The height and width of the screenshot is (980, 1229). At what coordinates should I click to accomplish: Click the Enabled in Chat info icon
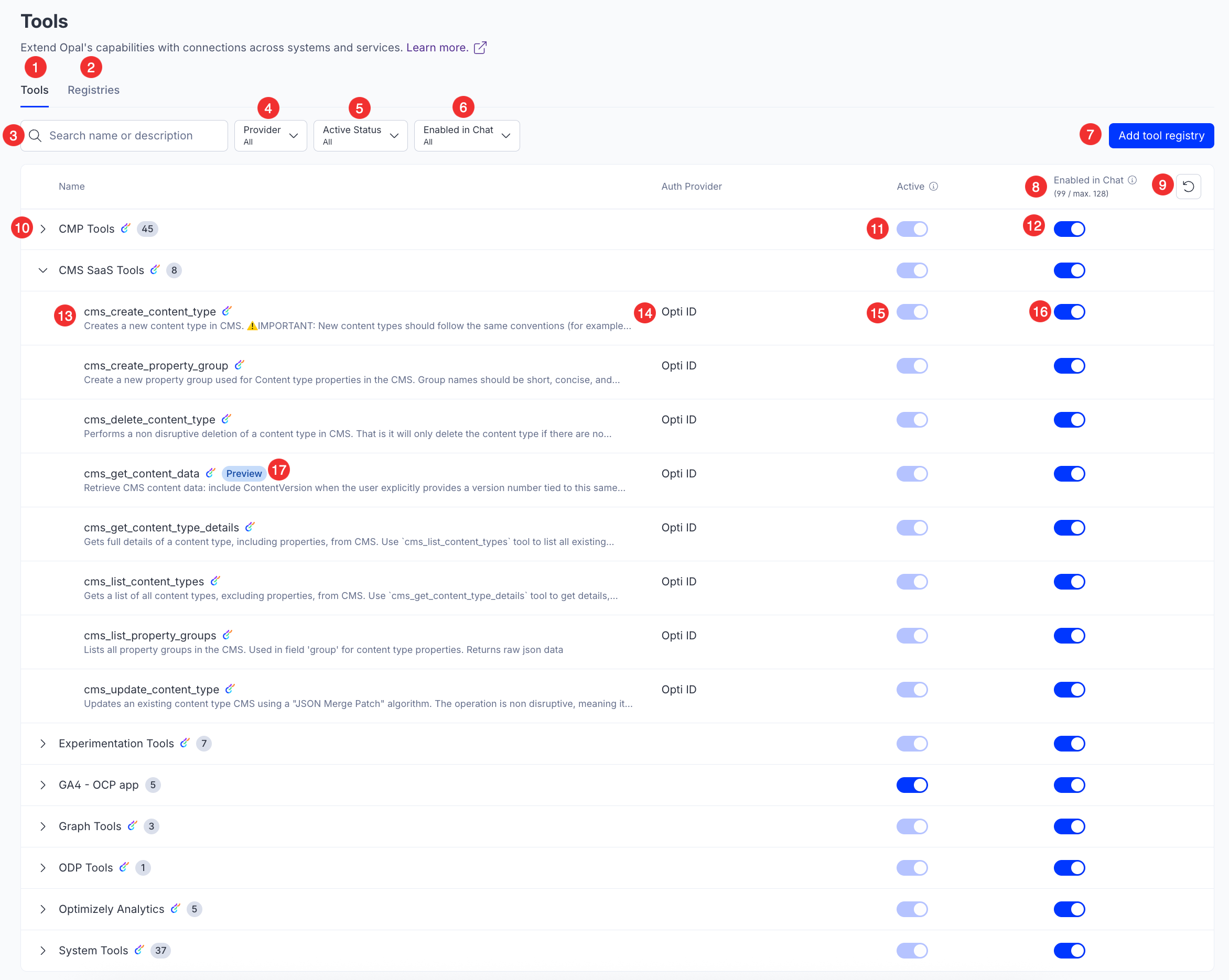pos(1132,180)
